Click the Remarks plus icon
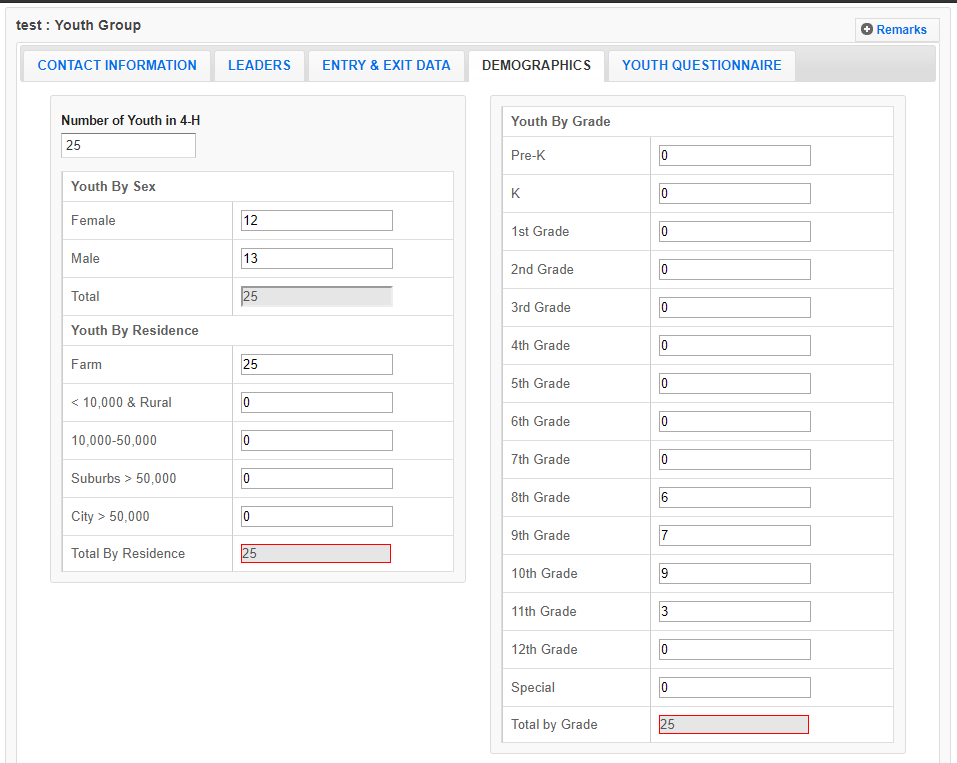 [867, 30]
